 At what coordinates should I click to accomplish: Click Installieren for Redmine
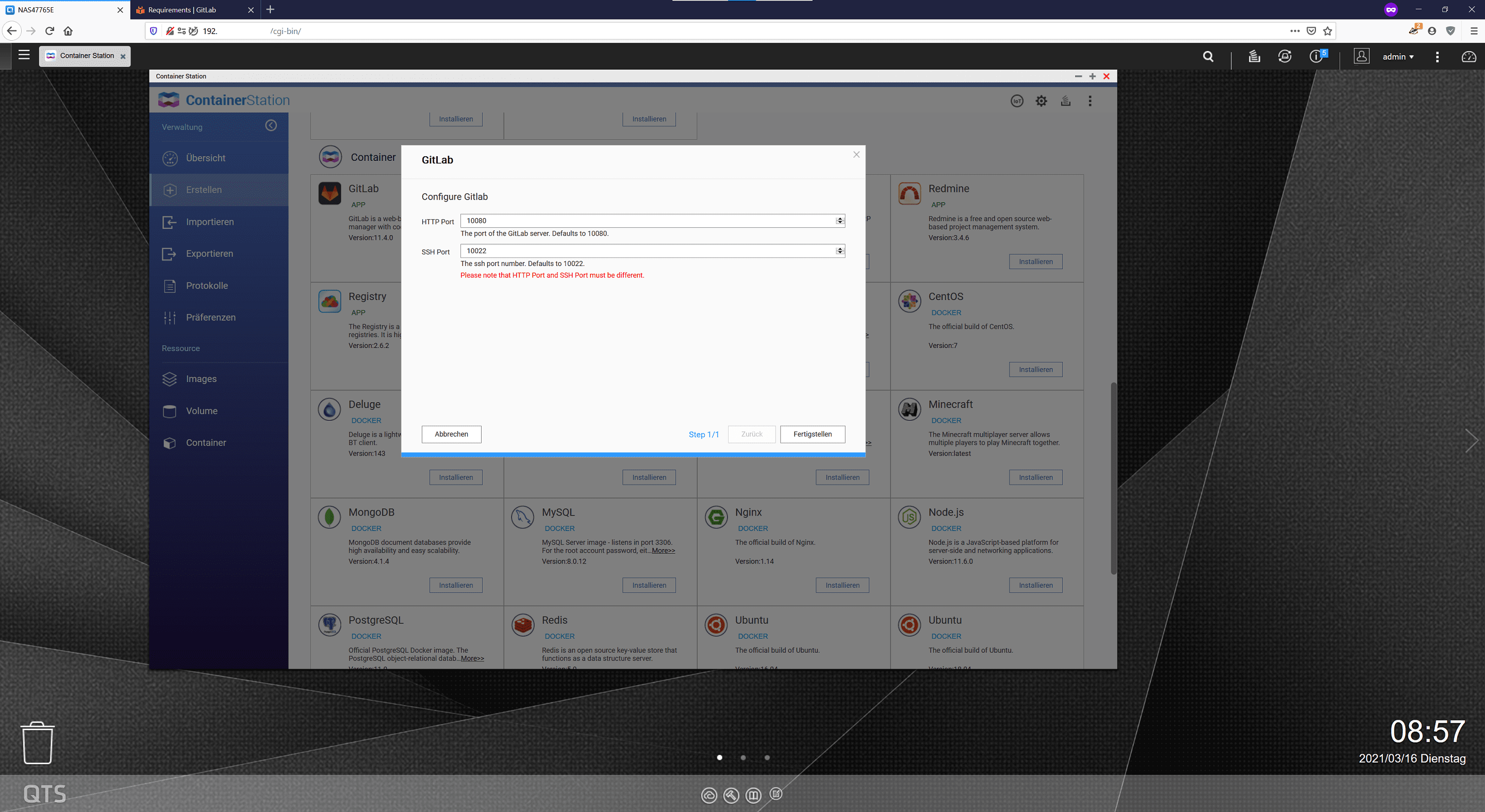1035,261
